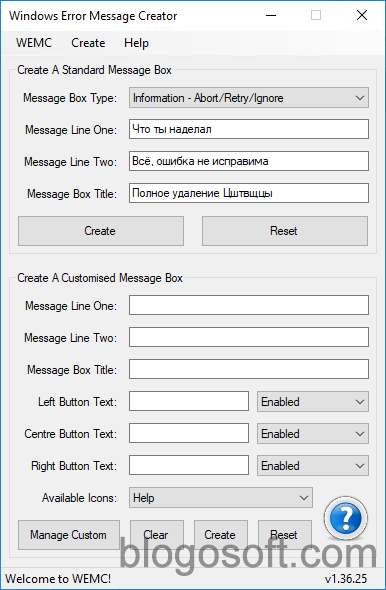Click the 'Create A Customised Message Box' group label
This screenshot has height=590, width=386.
pos(100,278)
